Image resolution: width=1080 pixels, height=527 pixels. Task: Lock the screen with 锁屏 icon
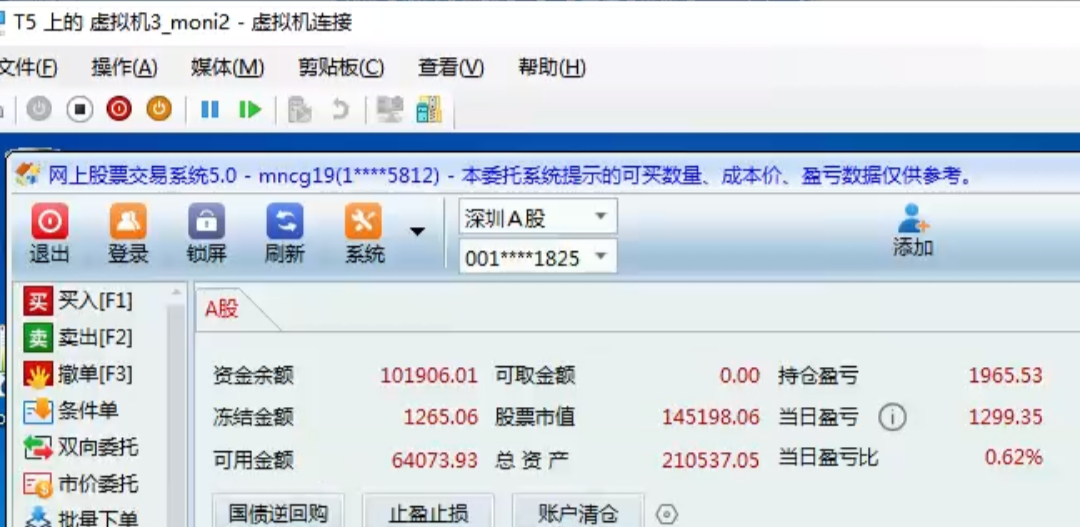coord(207,234)
